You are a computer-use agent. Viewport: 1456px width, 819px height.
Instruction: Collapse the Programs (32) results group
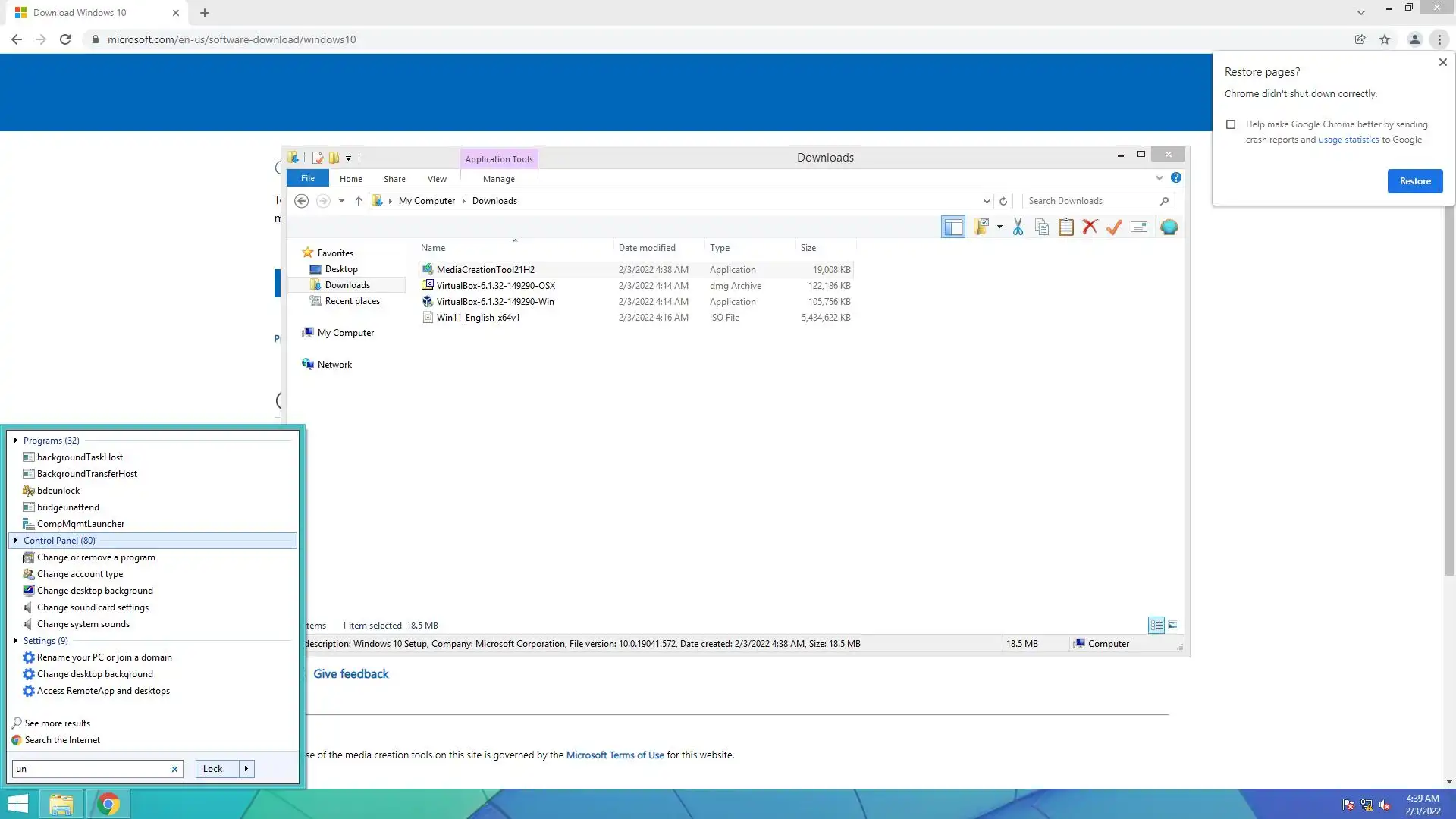(x=16, y=440)
